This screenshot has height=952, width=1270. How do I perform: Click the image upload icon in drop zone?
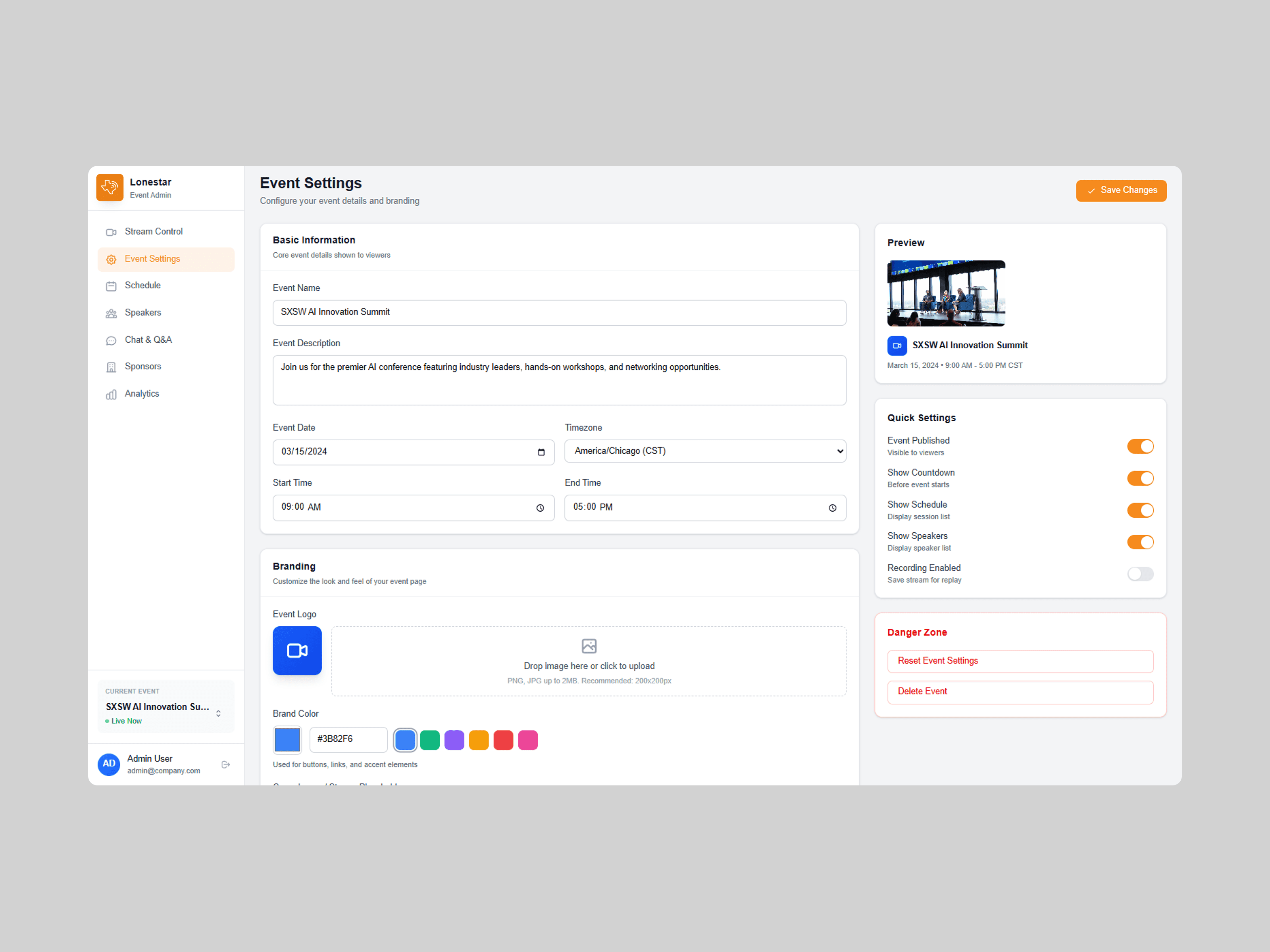click(589, 646)
